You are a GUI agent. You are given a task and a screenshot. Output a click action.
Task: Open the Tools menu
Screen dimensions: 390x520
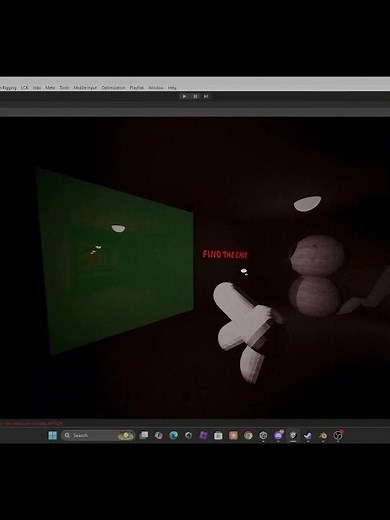tap(64, 88)
